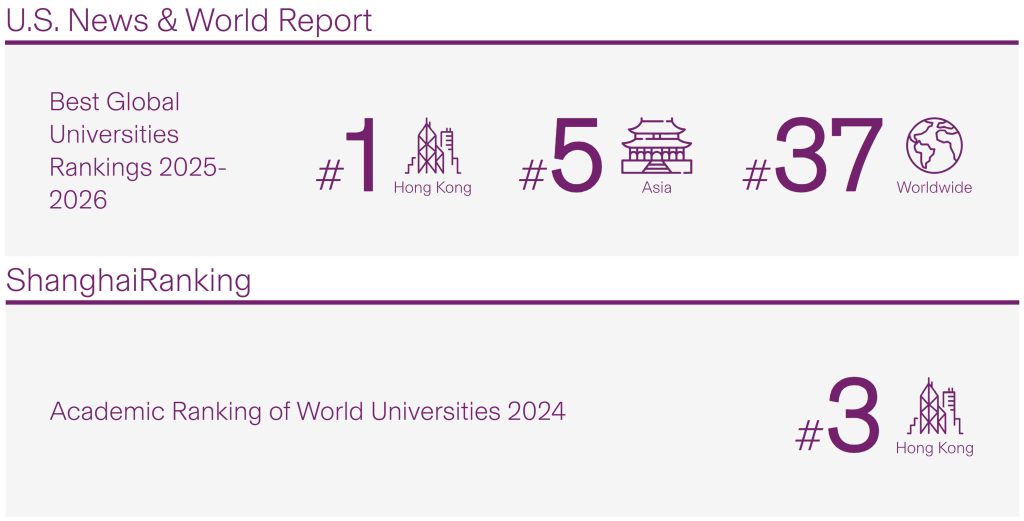
Task: Open the U.S. News & World Report heading
Action: tap(189, 20)
